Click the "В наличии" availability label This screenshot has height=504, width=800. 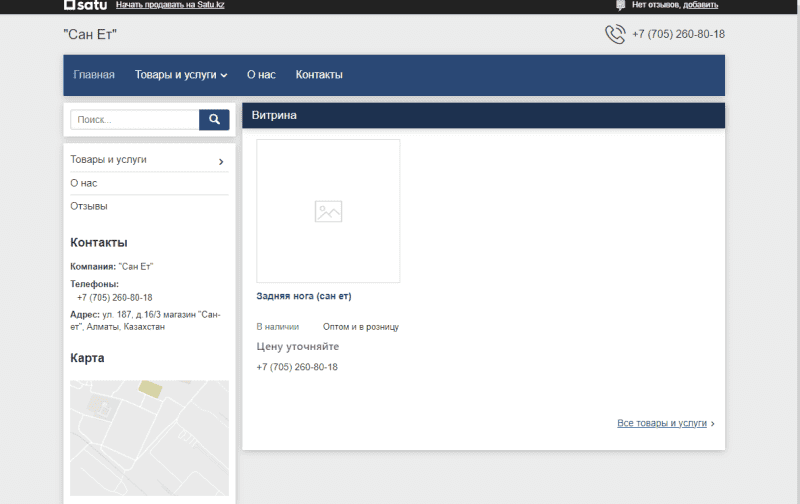tap(278, 327)
